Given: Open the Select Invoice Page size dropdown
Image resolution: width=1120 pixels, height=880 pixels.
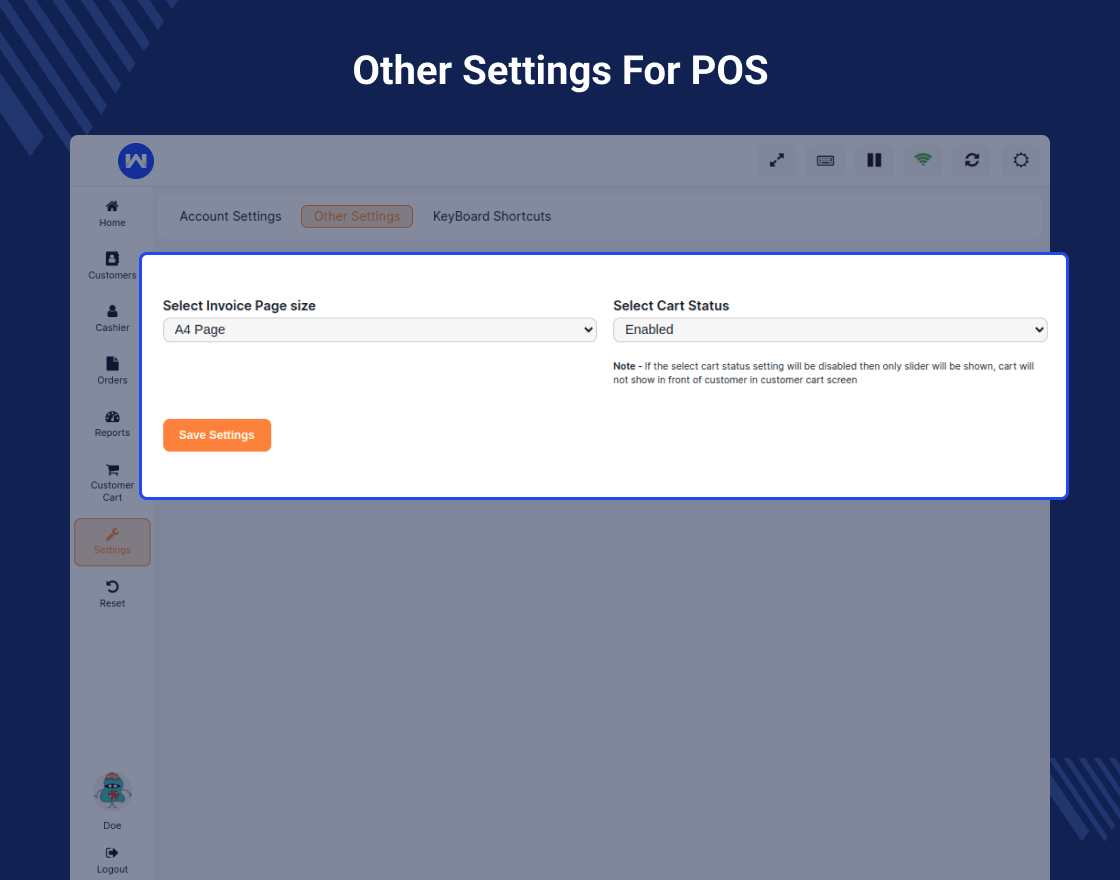Looking at the screenshot, I should point(380,329).
